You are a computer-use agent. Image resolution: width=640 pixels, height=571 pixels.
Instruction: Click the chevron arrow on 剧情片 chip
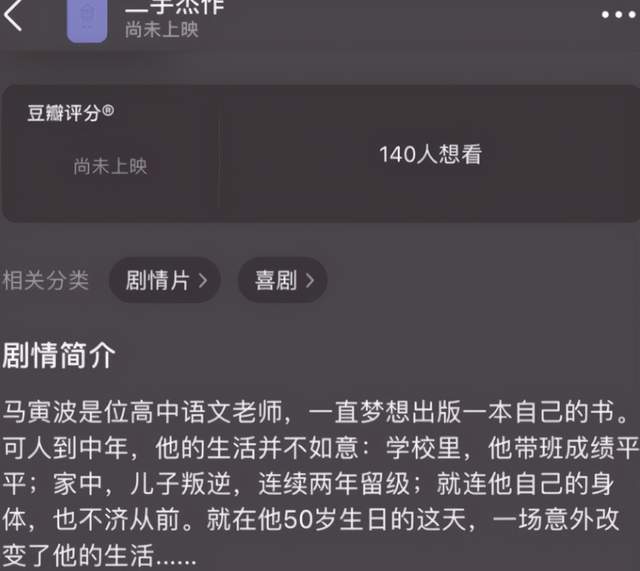[x=203, y=281]
